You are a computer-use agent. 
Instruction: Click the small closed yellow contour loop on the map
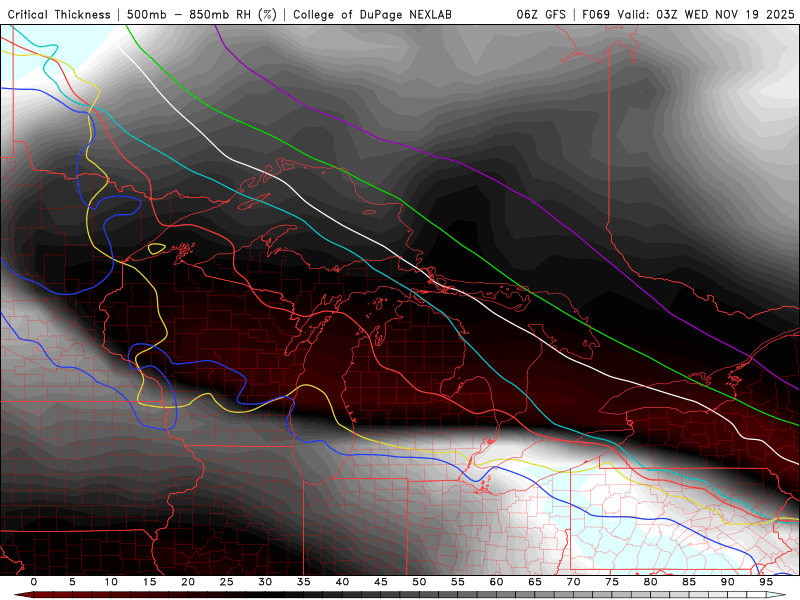(156, 248)
